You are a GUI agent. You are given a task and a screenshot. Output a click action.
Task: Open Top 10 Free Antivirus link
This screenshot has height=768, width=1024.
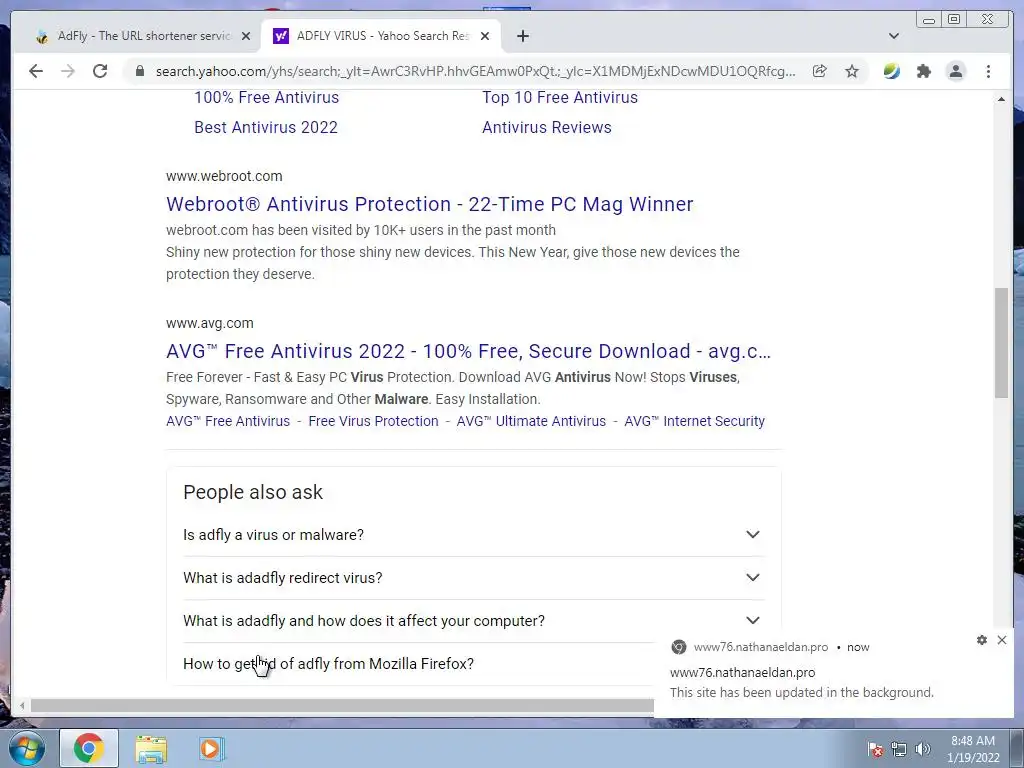click(x=560, y=97)
